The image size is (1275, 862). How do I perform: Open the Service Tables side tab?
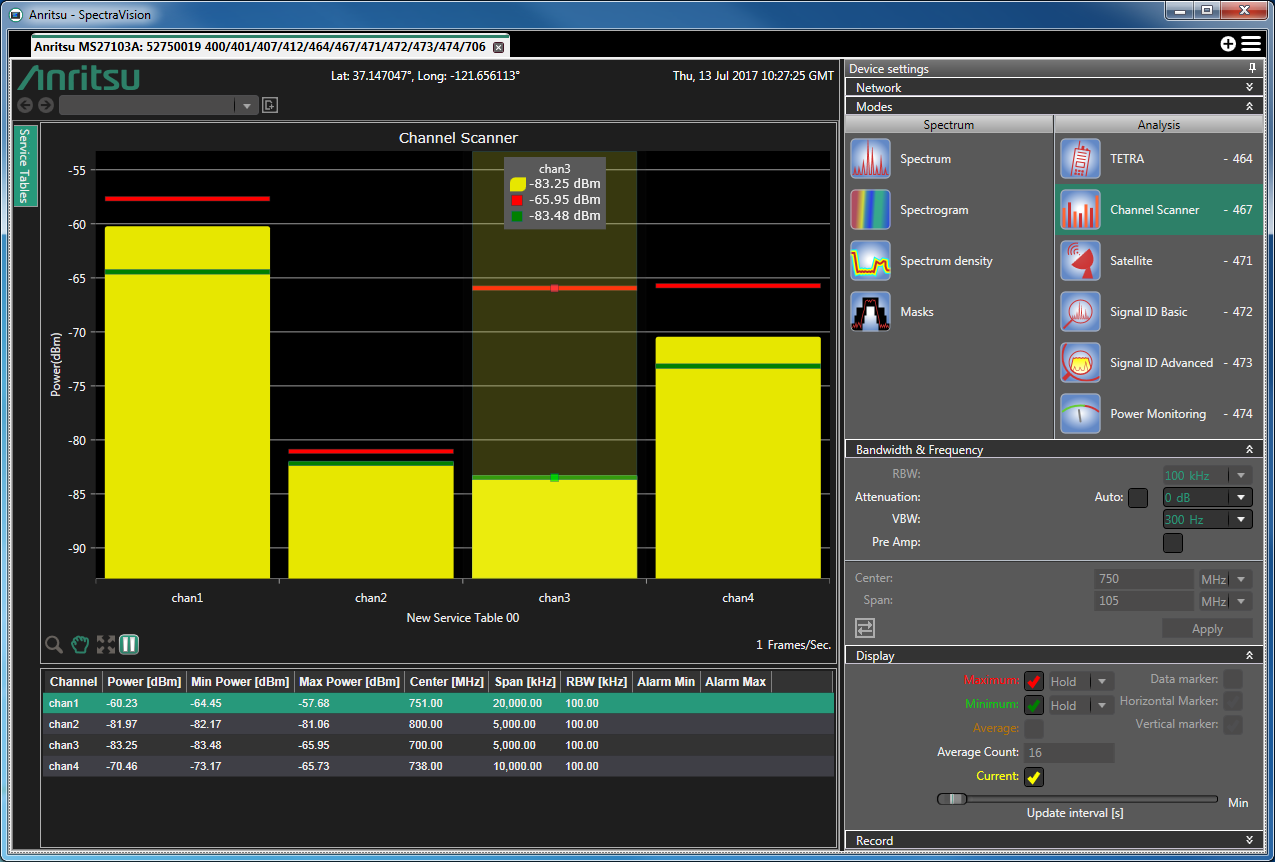[26, 165]
